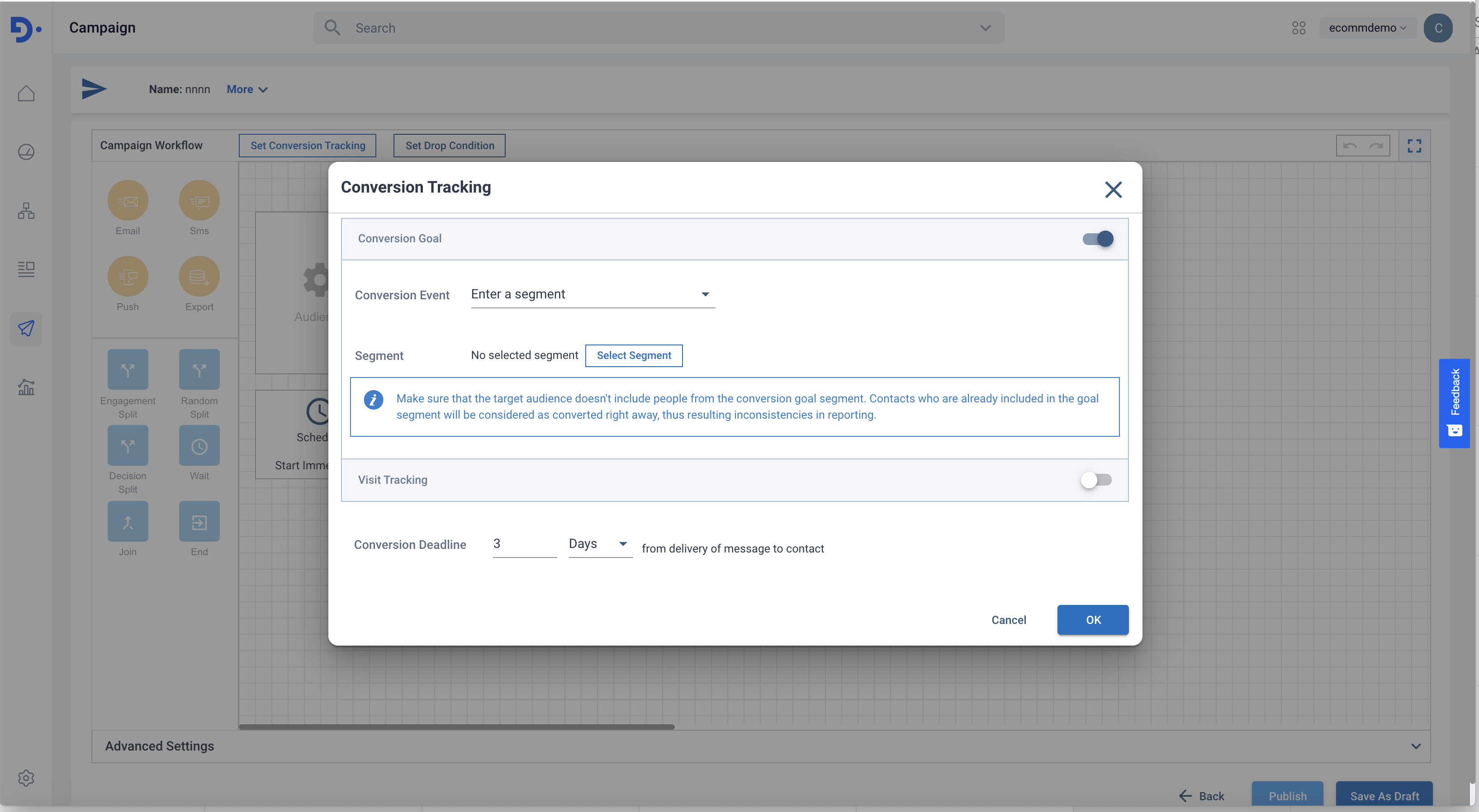Viewport: 1479px width, 812px height.
Task: Open the Campaign section in the sidebar
Action: point(26,328)
